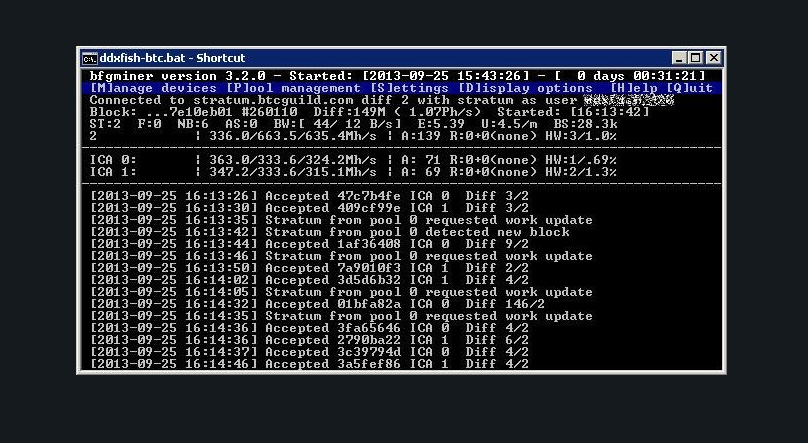Click the Accepted 1af36408 log entry
Screen dimensions: 808x443
[x=309, y=244]
